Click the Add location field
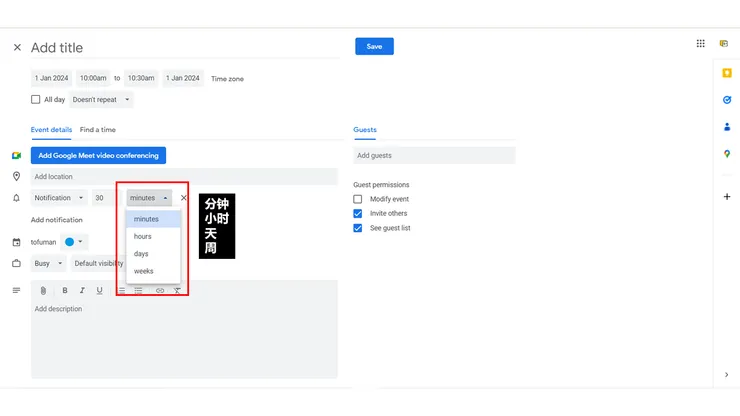 point(184,177)
